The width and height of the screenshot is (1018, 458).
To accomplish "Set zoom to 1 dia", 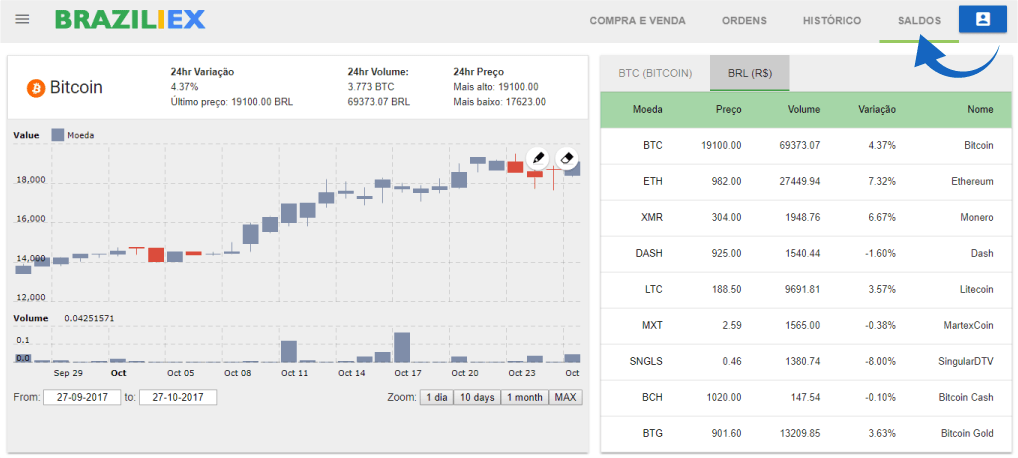I will (x=436, y=397).
